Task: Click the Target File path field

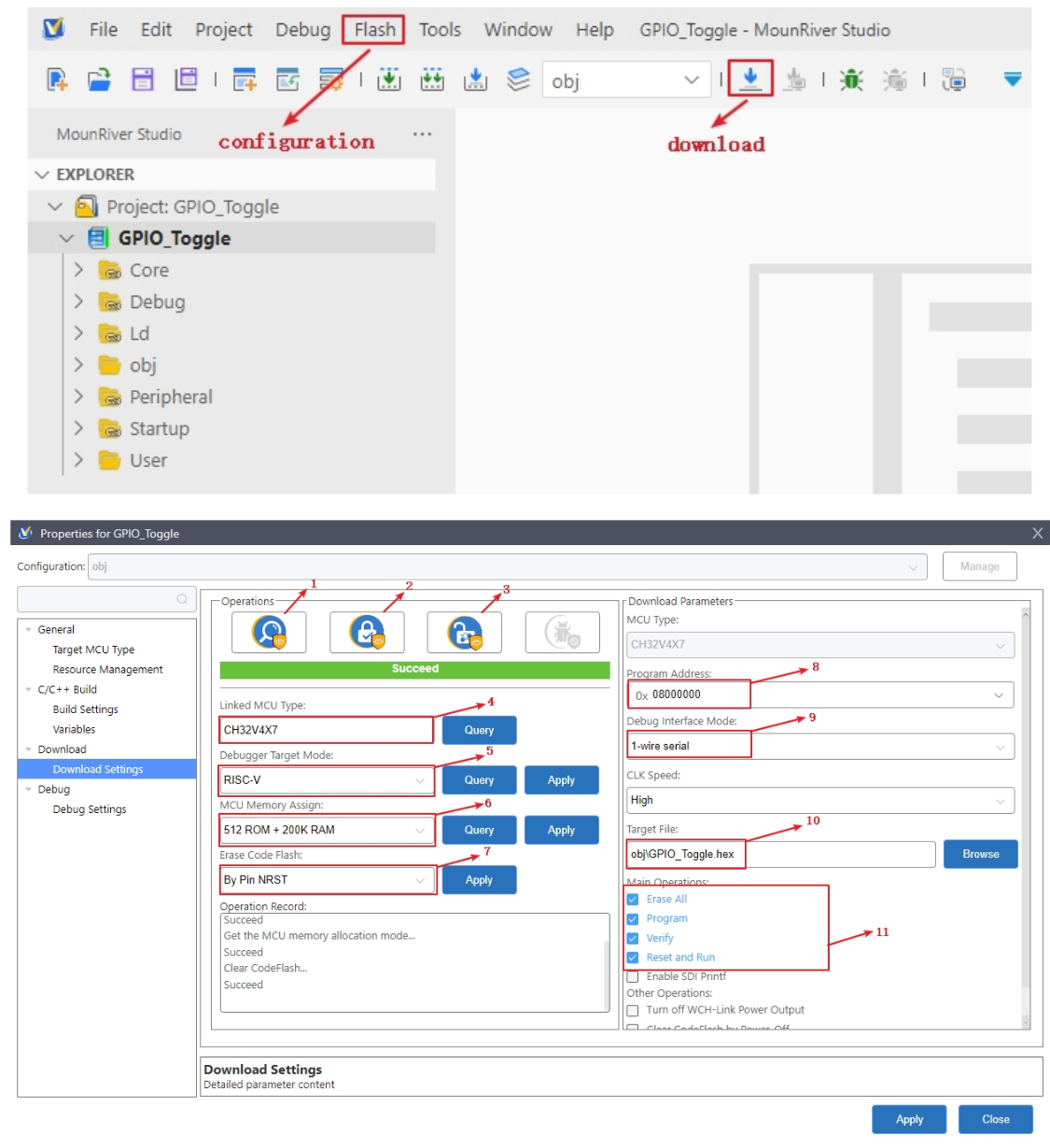Action: (x=781, y=854)
